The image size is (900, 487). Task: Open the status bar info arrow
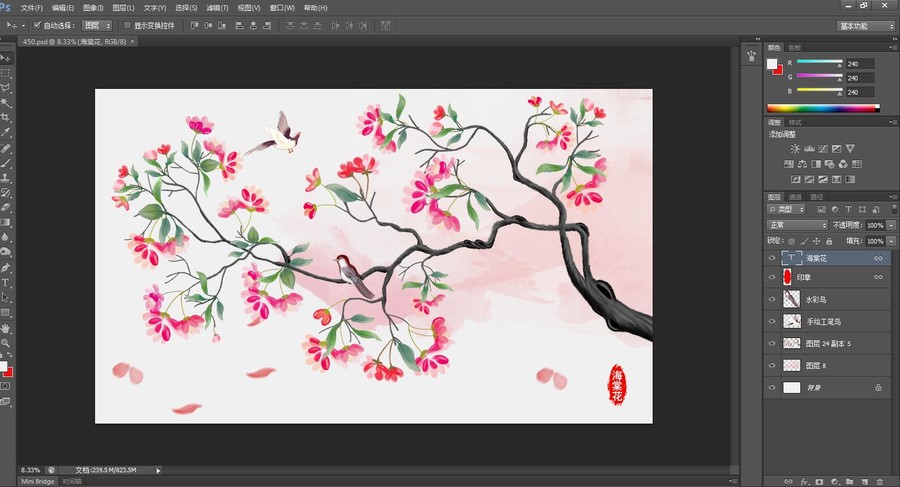click(158, 470)
